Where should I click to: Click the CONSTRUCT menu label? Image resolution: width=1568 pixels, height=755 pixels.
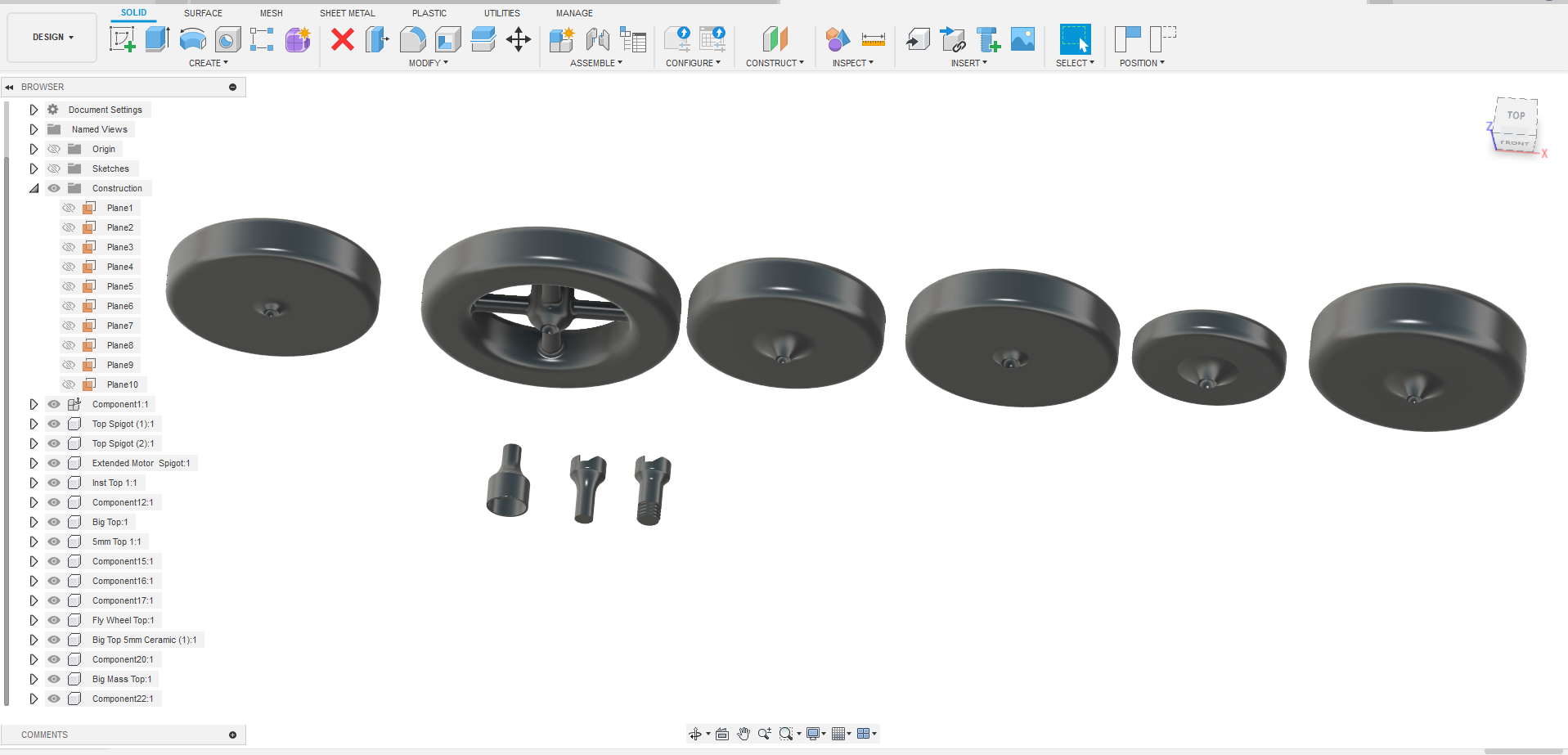(x=775, y=63)
